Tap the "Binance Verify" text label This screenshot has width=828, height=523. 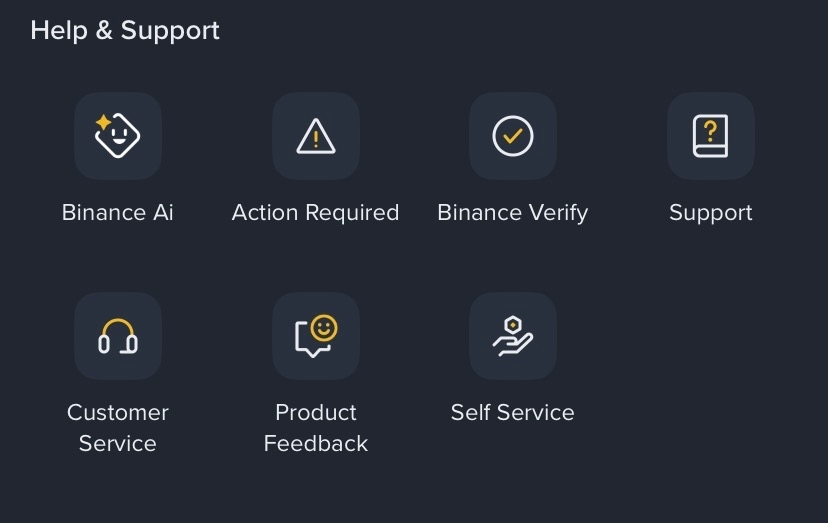[513, 213]
